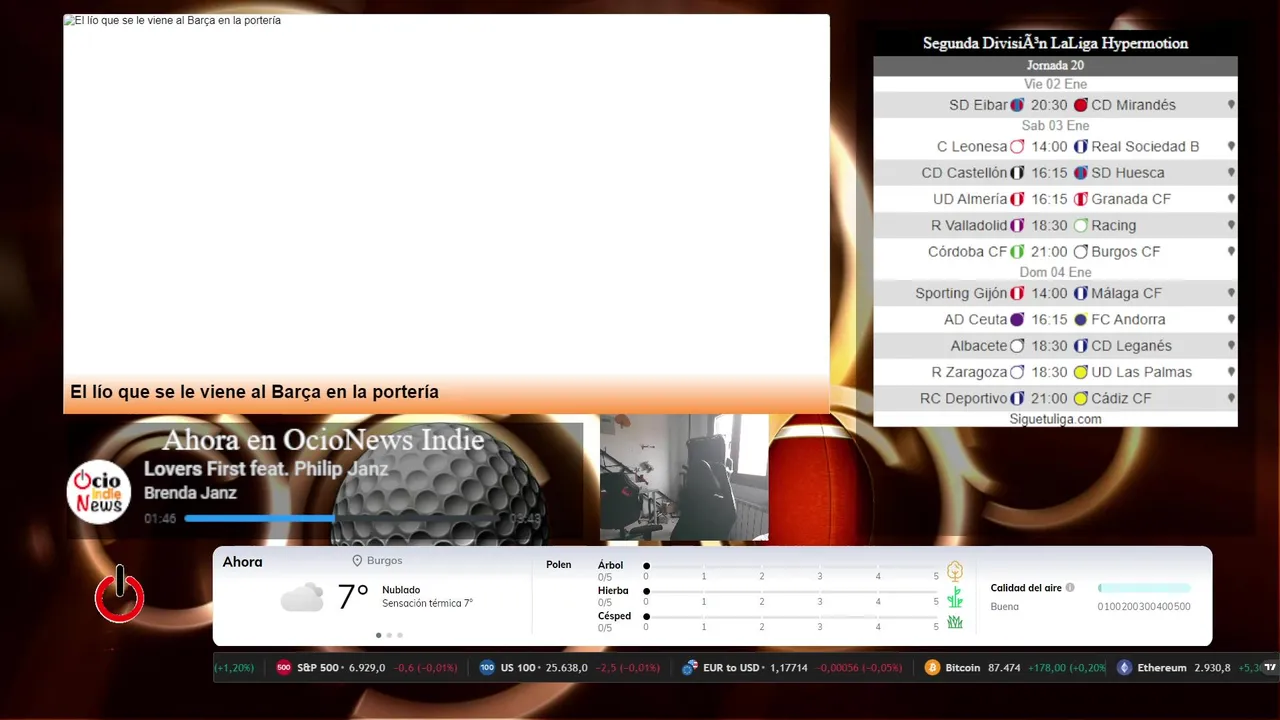Image resolution: width=1280 pixels, height=720 pixels.
Task: Click the Césped grass pollen icon
Action: pyautogui.click(x=955, y=622)
